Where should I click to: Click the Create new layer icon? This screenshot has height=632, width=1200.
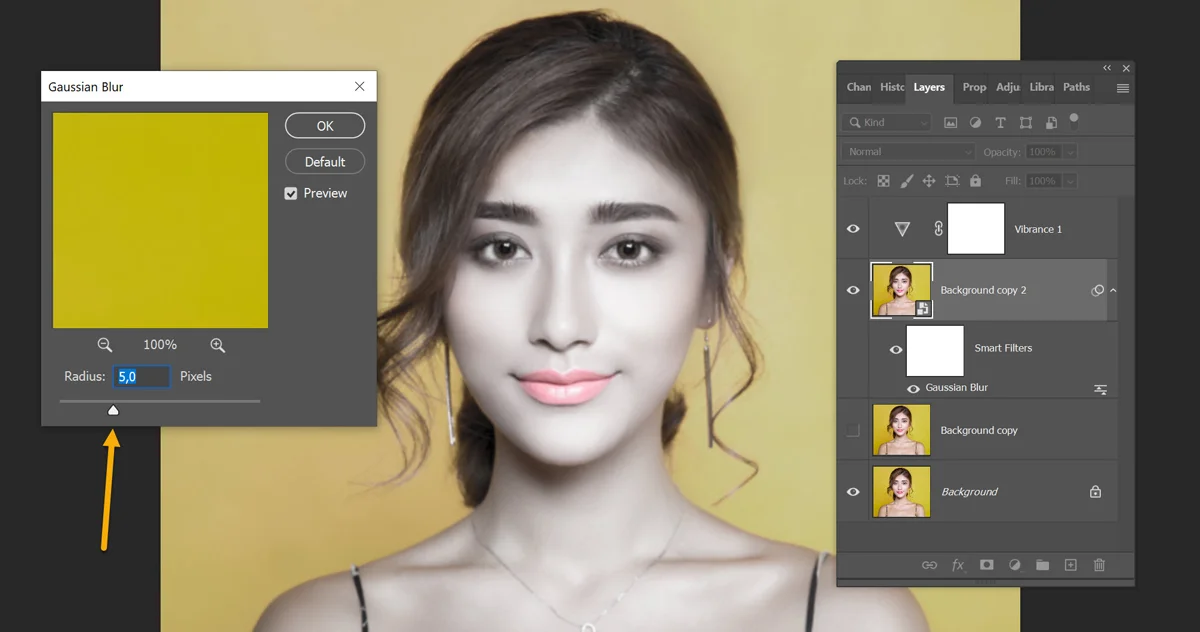pyautogui.click(x=1070, y=565)
